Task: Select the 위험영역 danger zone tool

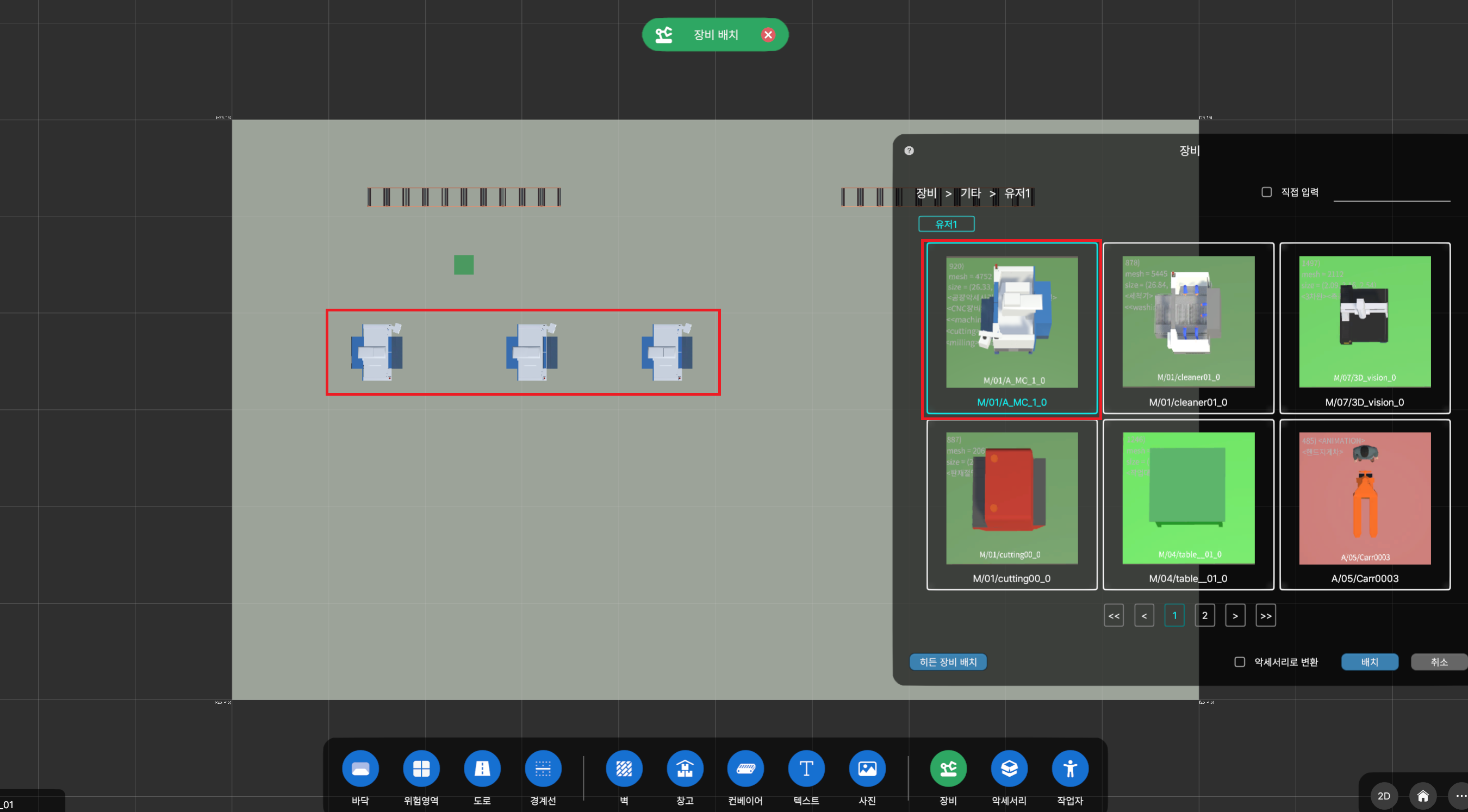Action: tap(421, 768)
